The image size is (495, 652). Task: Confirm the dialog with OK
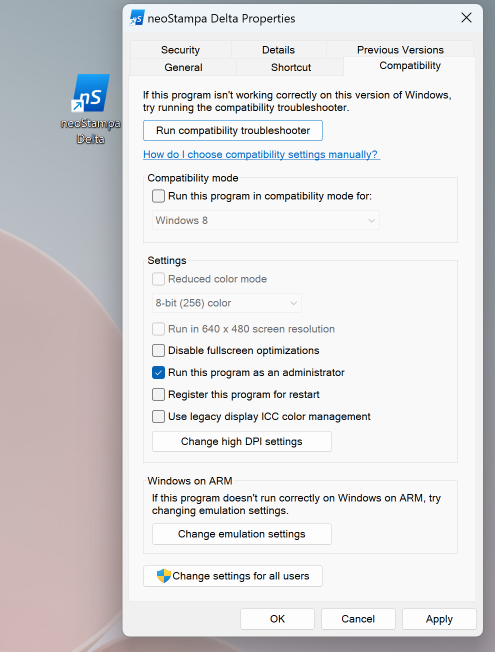pyautogui.click(x=277, y=619)
